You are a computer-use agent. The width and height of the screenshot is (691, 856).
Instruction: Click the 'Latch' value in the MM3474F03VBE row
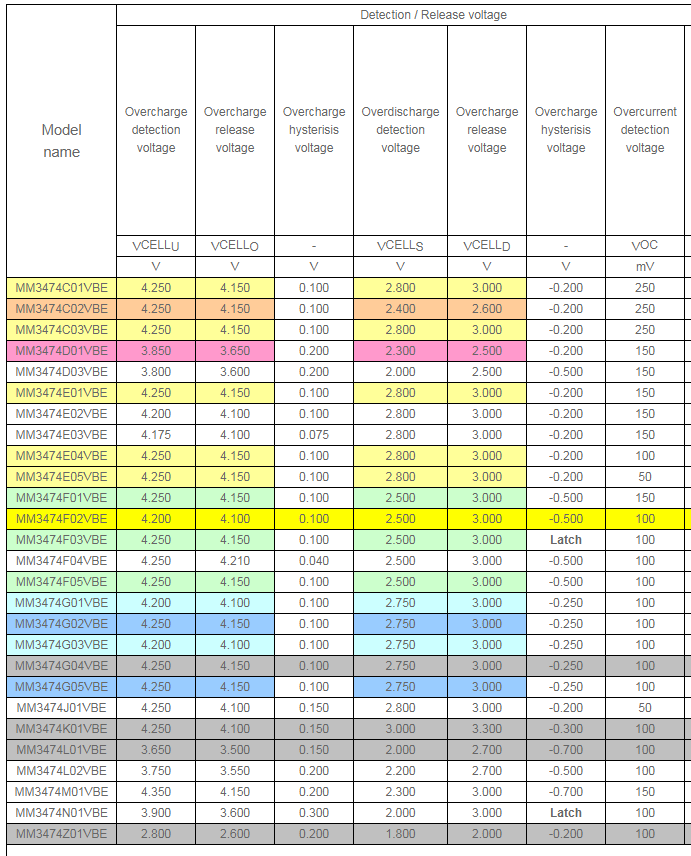click(x=566, y=540)
